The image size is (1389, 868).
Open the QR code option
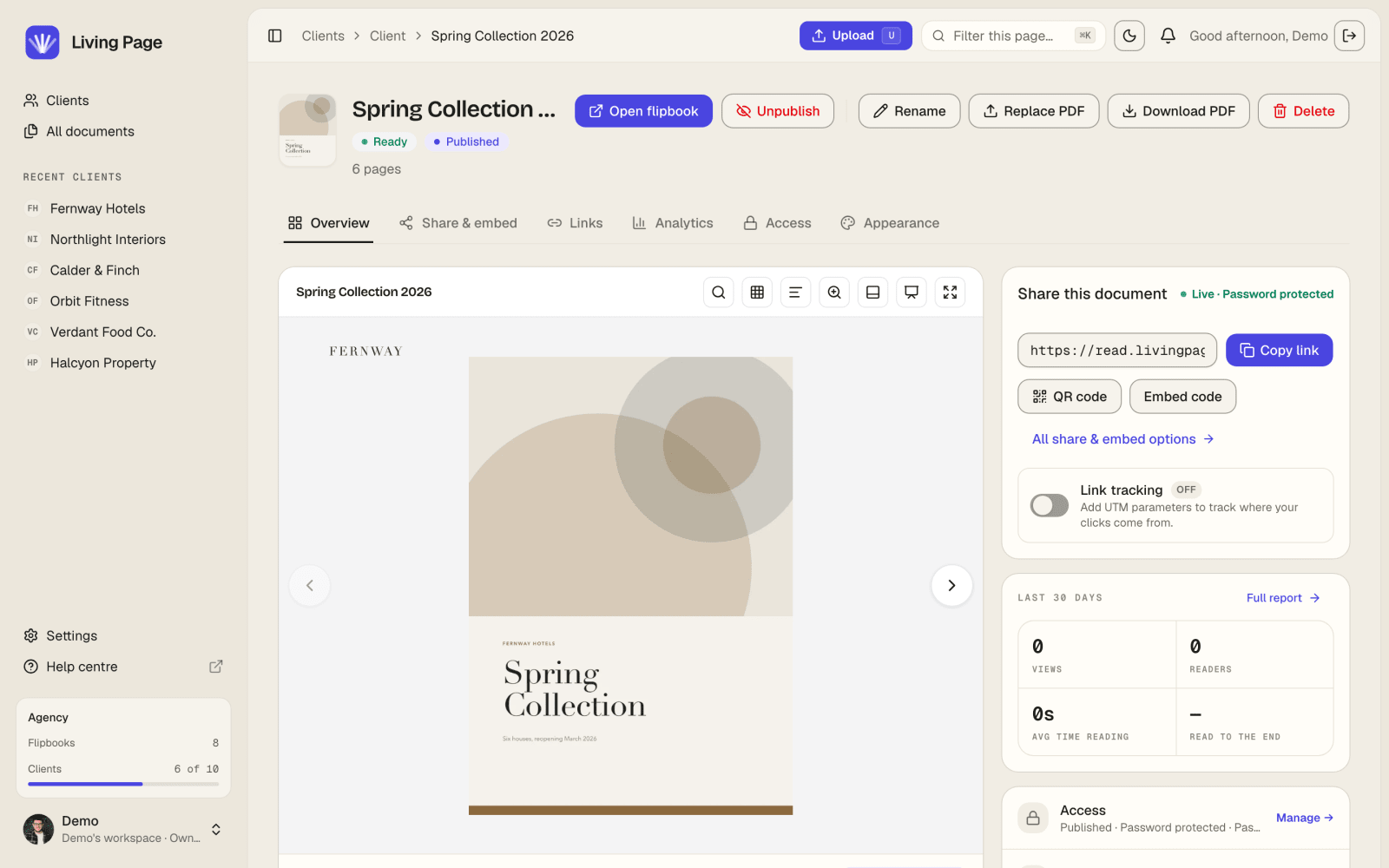tap(1070, 397)
